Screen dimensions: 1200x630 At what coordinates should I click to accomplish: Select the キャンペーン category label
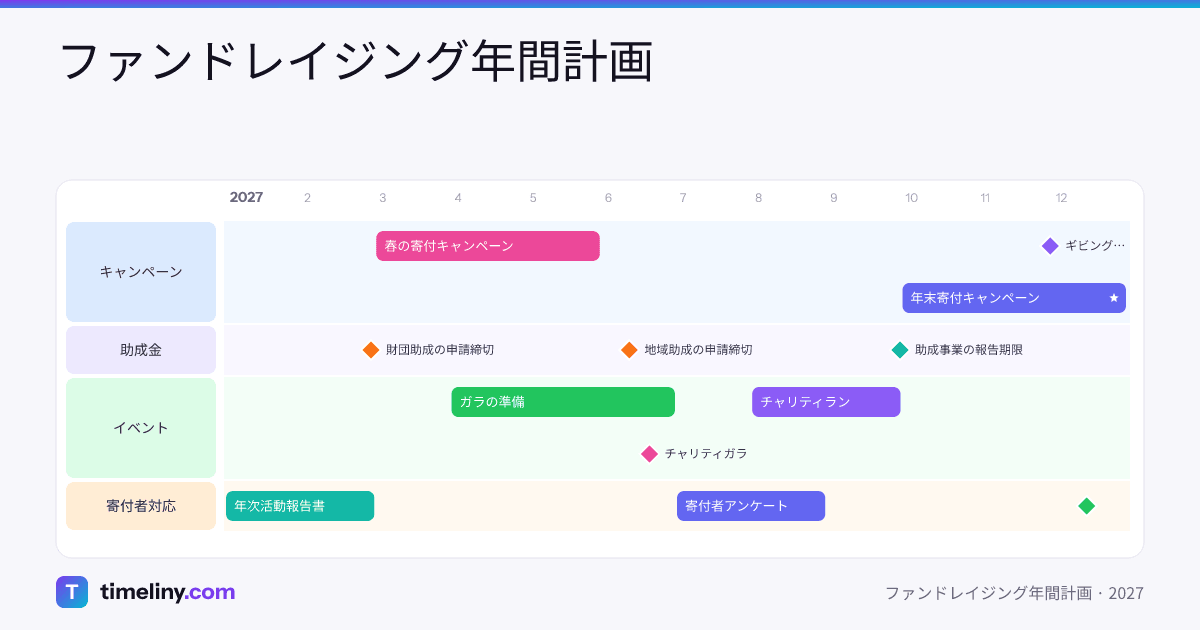pos(141,272)
